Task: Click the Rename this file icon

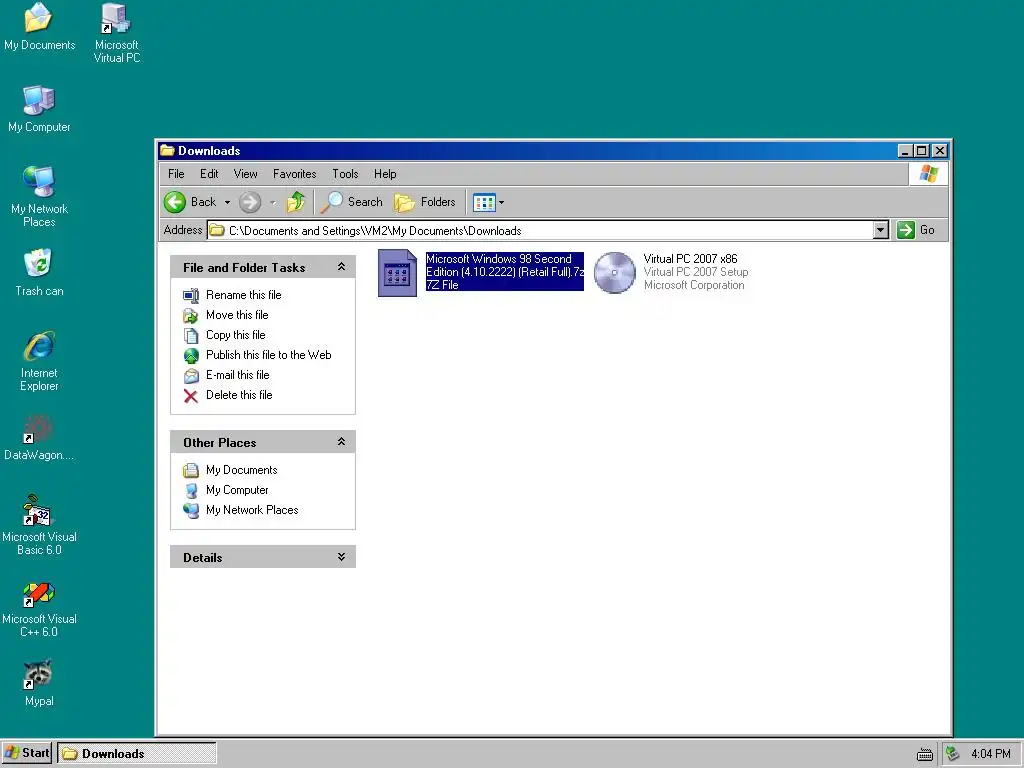Action: [191, 296]
